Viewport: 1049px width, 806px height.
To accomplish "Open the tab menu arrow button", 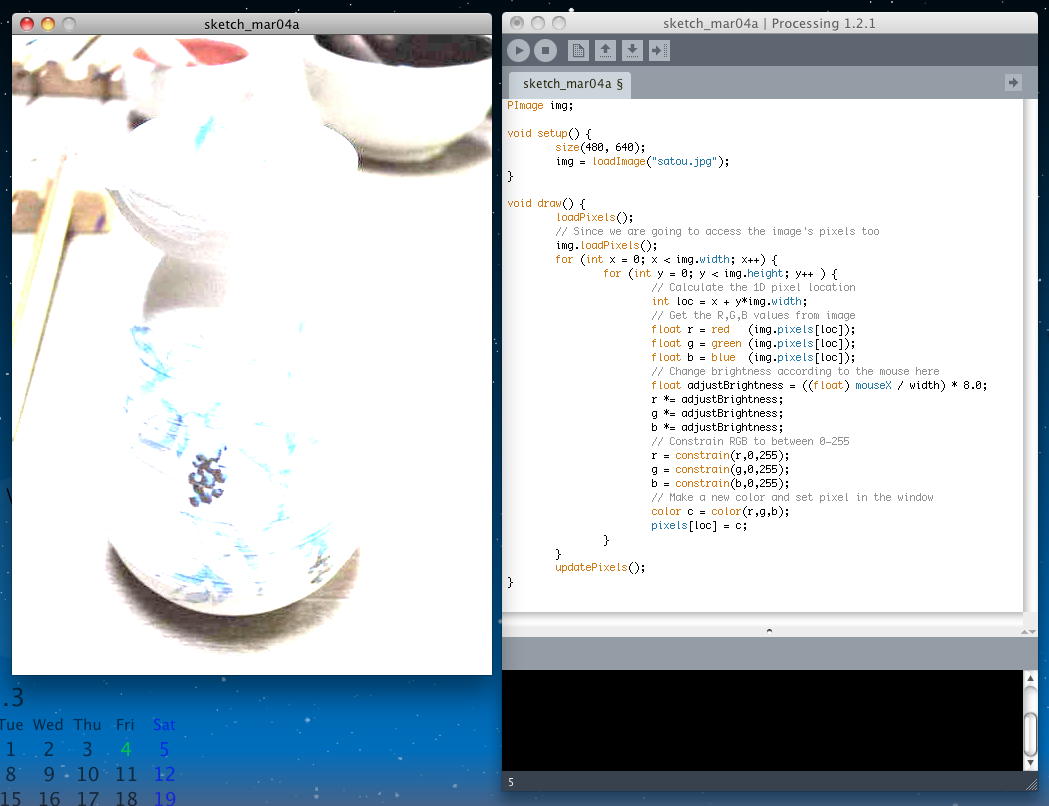I will 1013,82.
